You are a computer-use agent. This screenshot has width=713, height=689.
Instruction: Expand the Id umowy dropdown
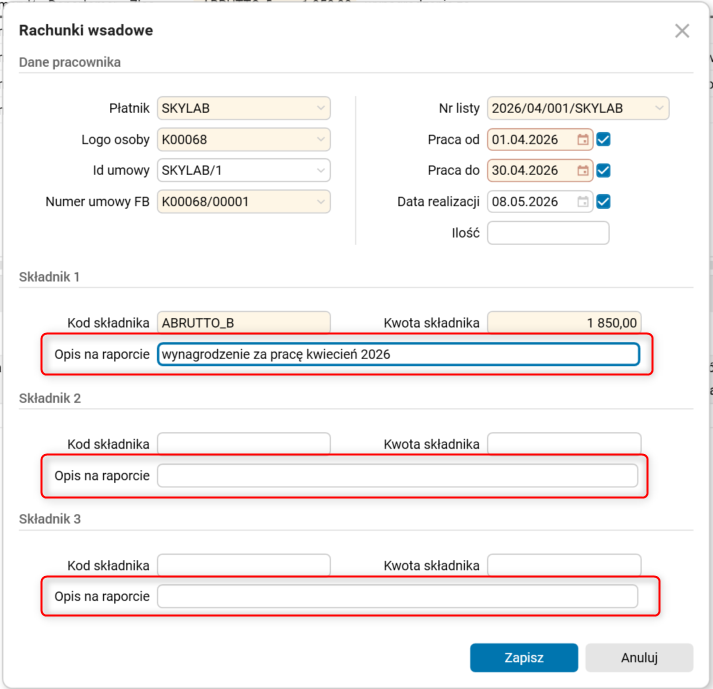pyautogui.click(x=321, y=171)
